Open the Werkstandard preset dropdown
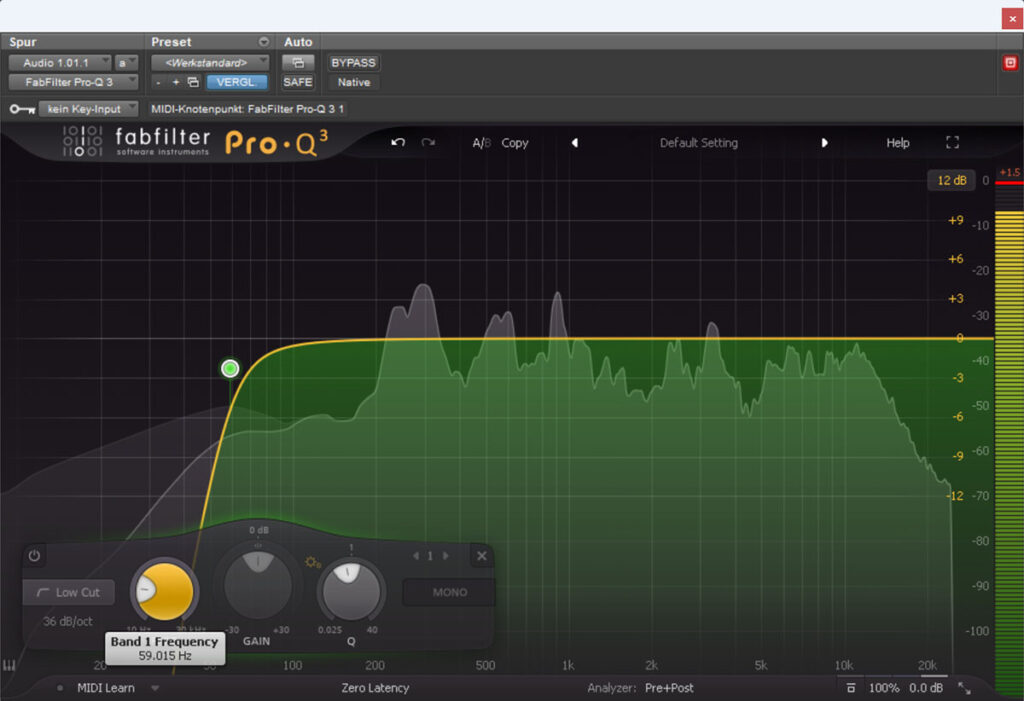Screen dimensions: 1024x701 coord(210,63)
